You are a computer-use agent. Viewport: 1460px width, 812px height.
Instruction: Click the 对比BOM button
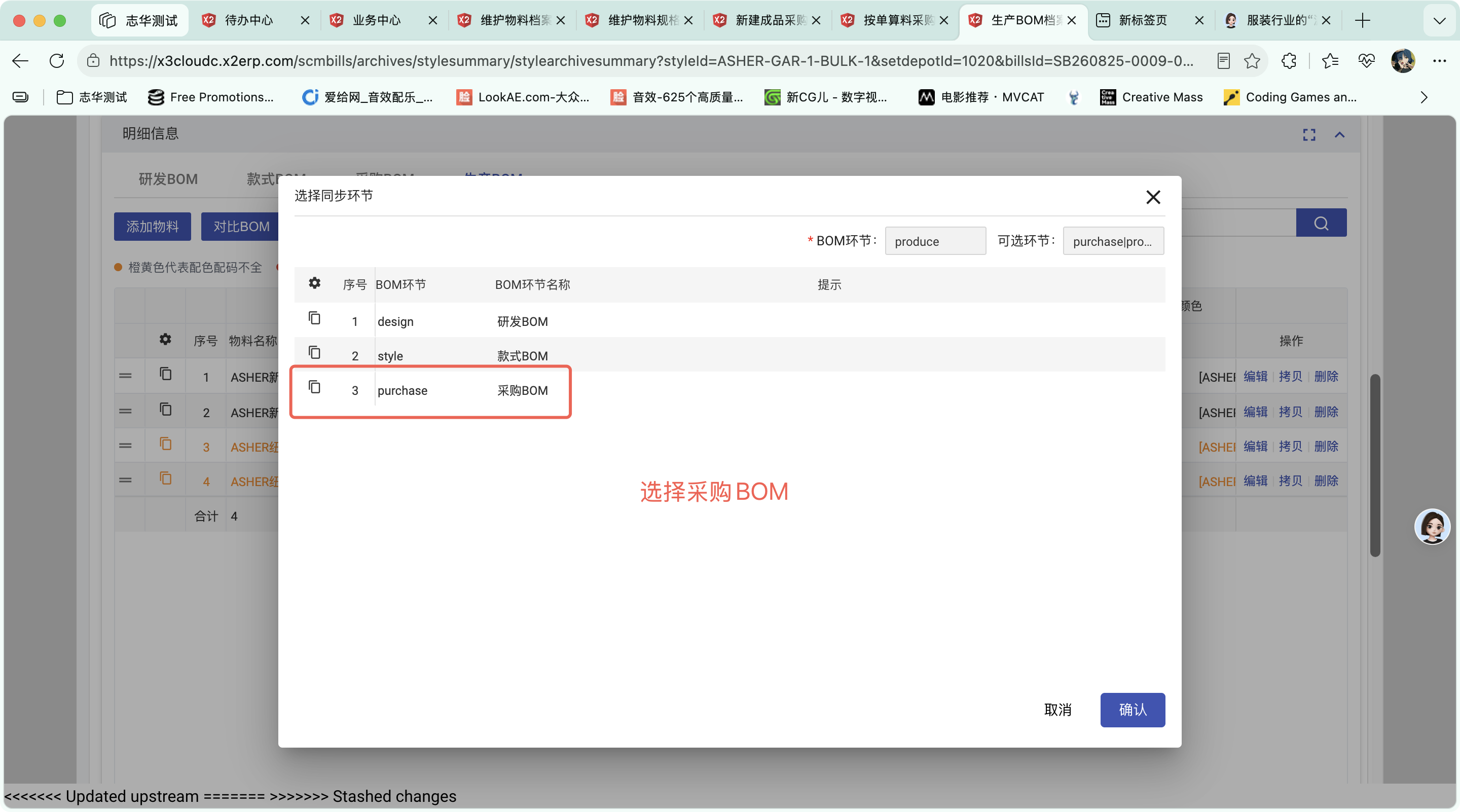click(x=240, y=227)
